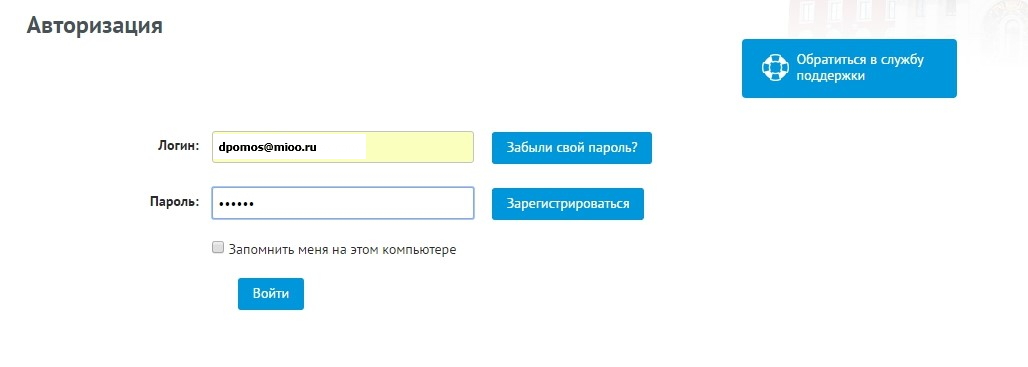Click the 'Авторизация' page heading
The image size is (1028, 367).
click(x=94, y=26)
